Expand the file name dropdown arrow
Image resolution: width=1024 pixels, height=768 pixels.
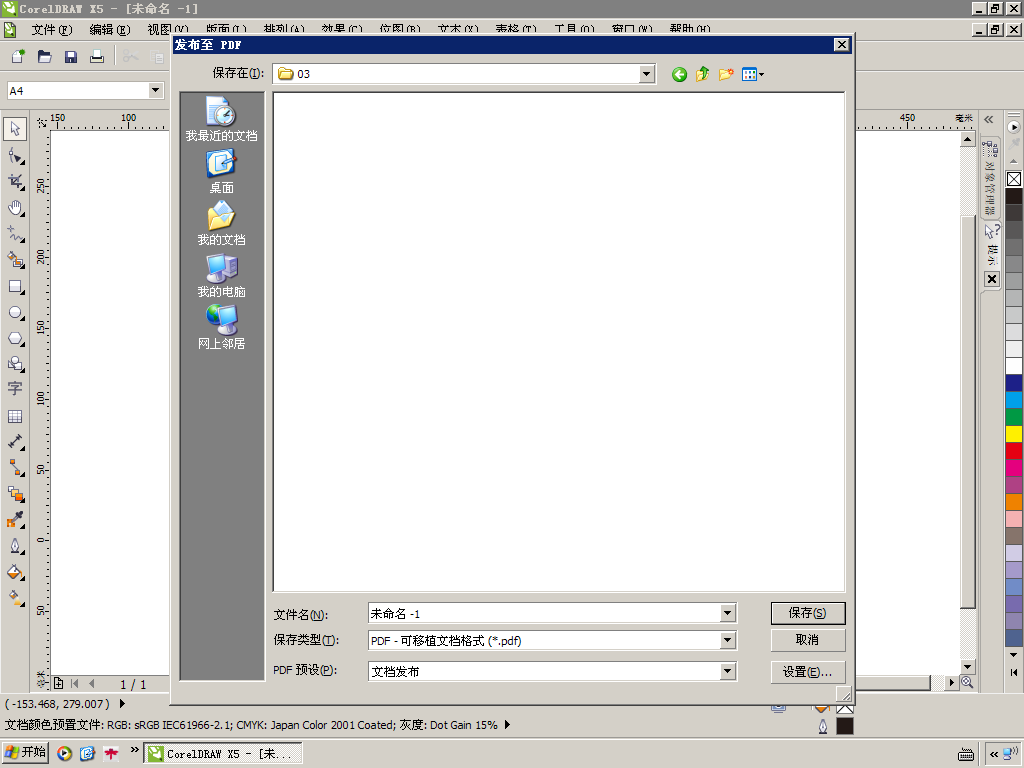click(x=728, y=613)
